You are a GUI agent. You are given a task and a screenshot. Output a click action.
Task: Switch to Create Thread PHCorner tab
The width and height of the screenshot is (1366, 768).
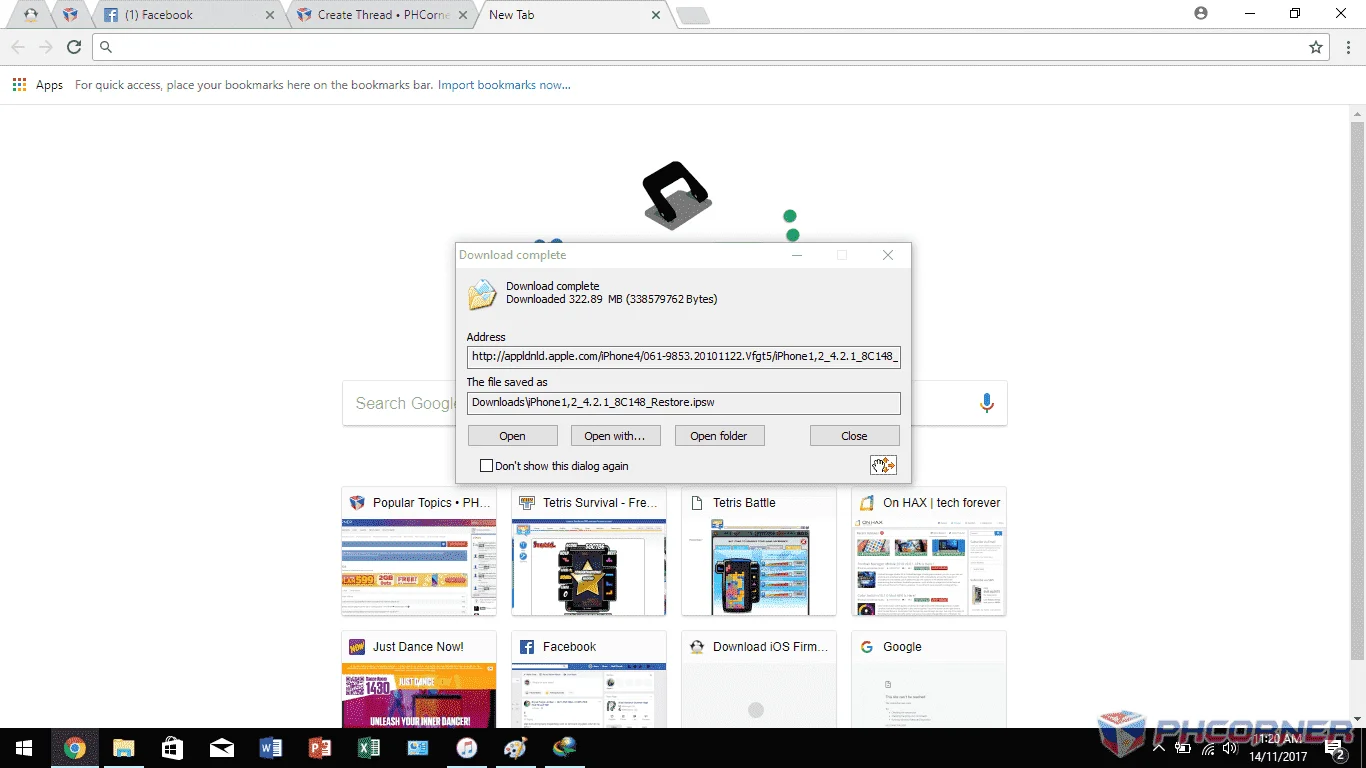click(384, 15)
